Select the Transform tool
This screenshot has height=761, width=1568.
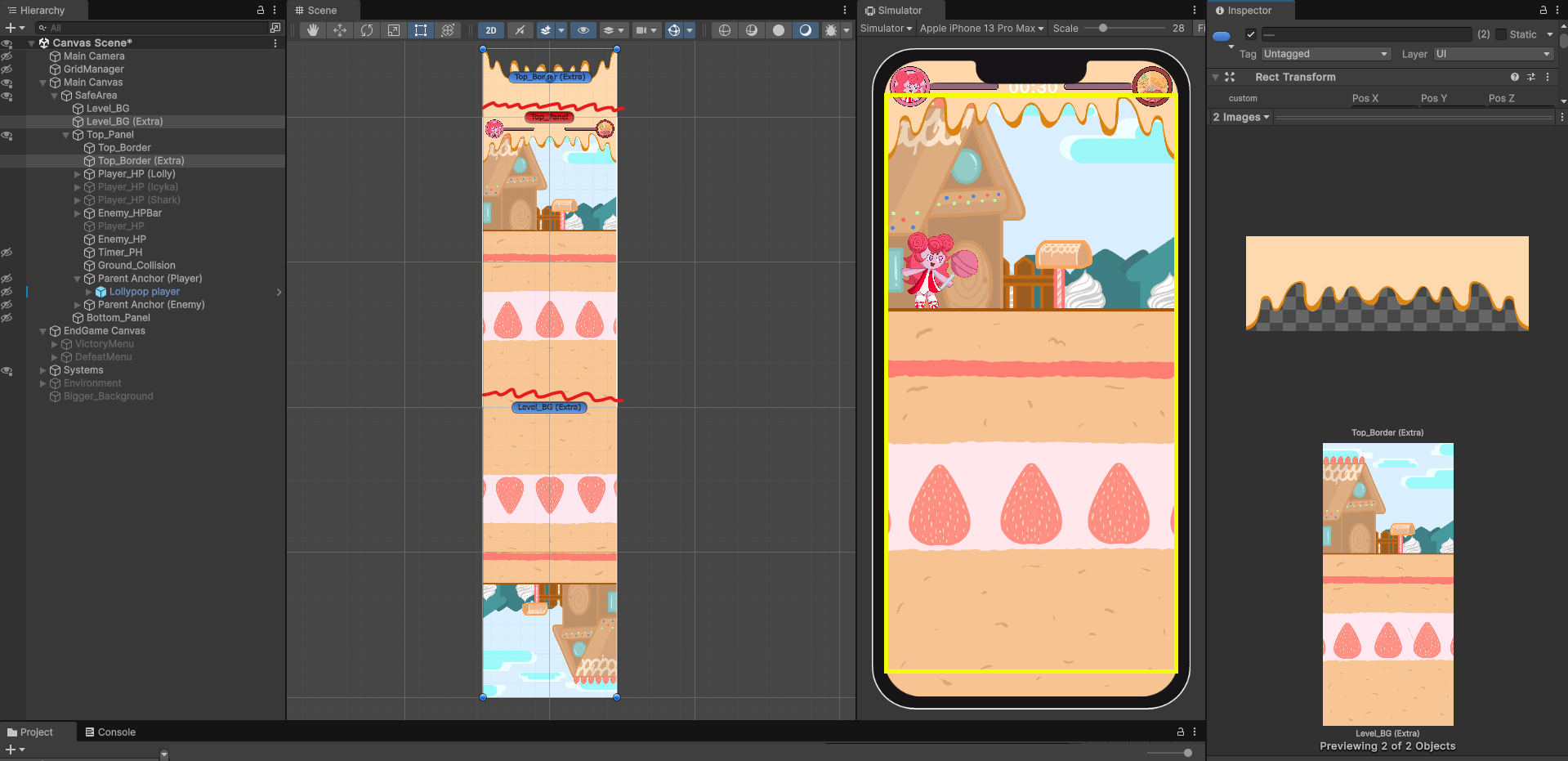[x=448, y=30]
